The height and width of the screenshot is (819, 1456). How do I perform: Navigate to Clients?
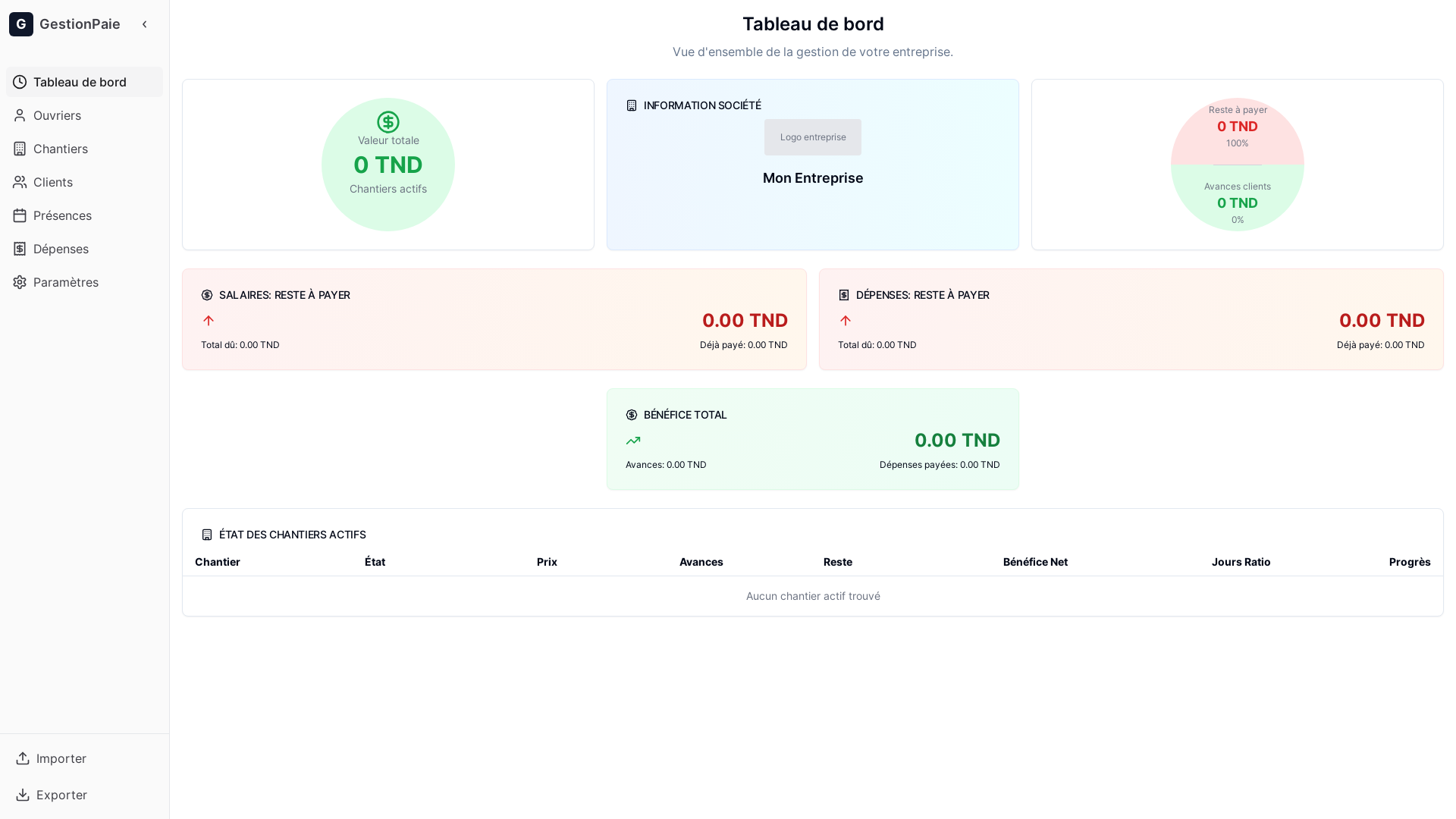[84, 182]
